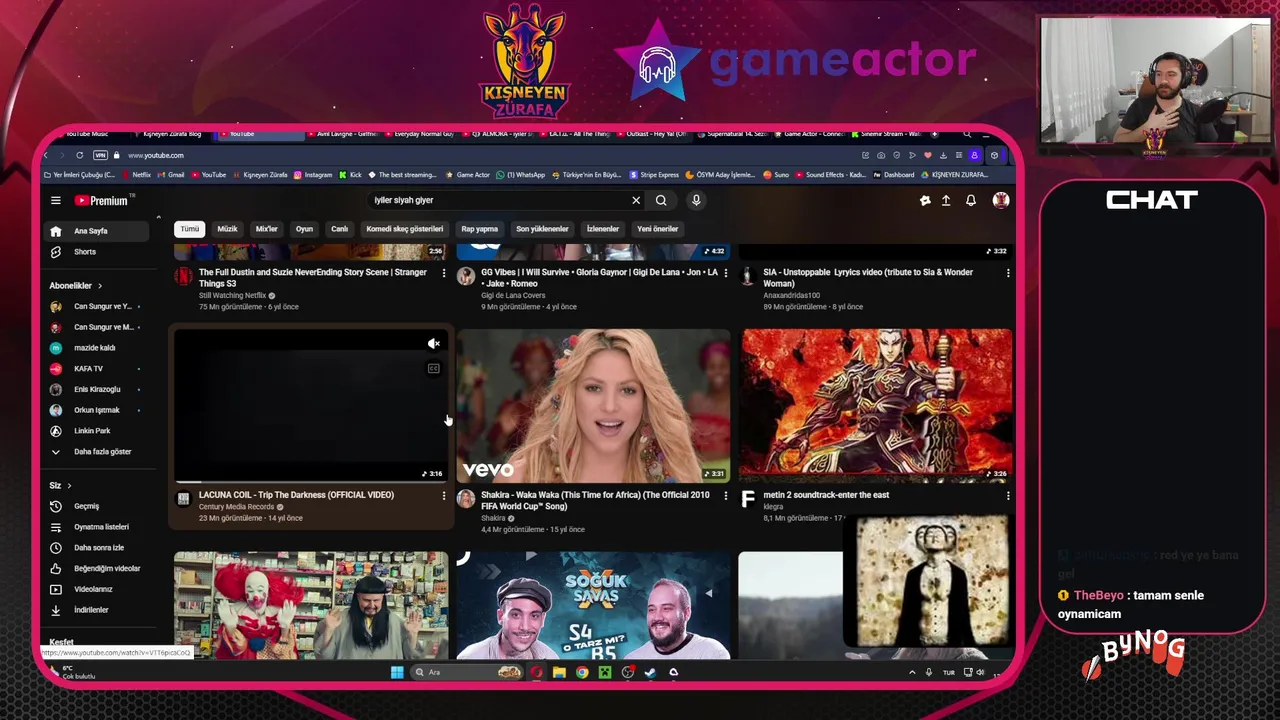Open Daha sonra izle list
1280x720 pixels.
98,548
